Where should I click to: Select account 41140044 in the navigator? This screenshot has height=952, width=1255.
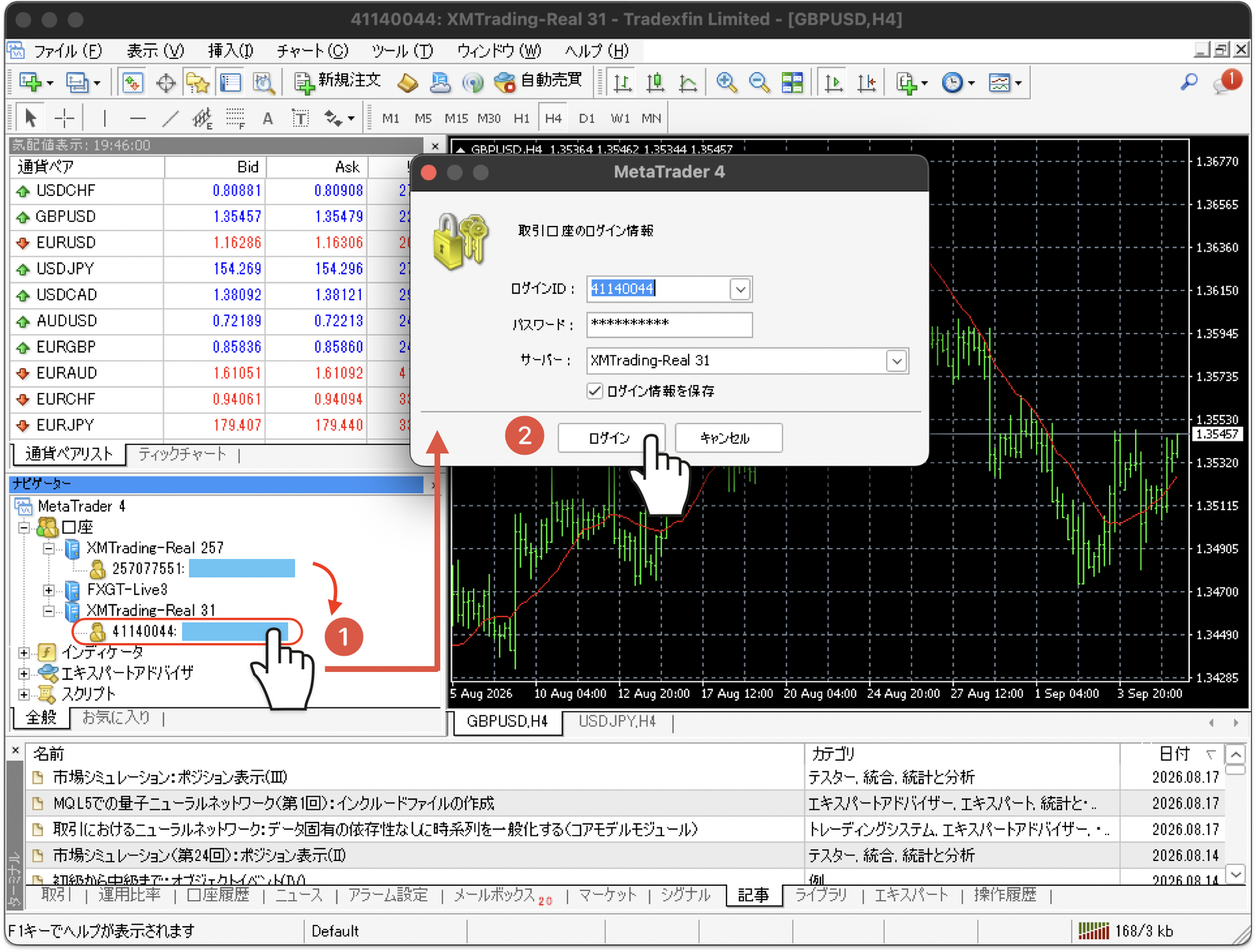tap(187, 631)
